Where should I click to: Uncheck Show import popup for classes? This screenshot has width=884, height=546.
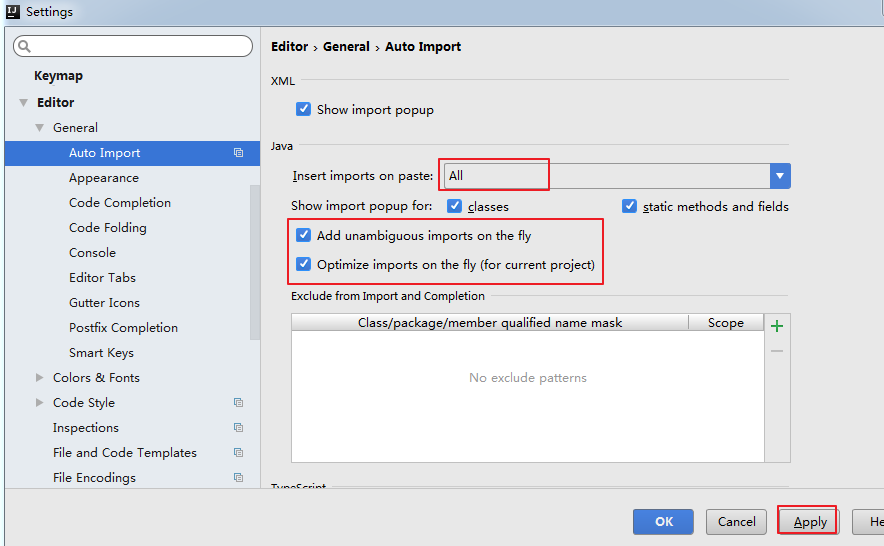pyautogui.click(x=454, y=206)
